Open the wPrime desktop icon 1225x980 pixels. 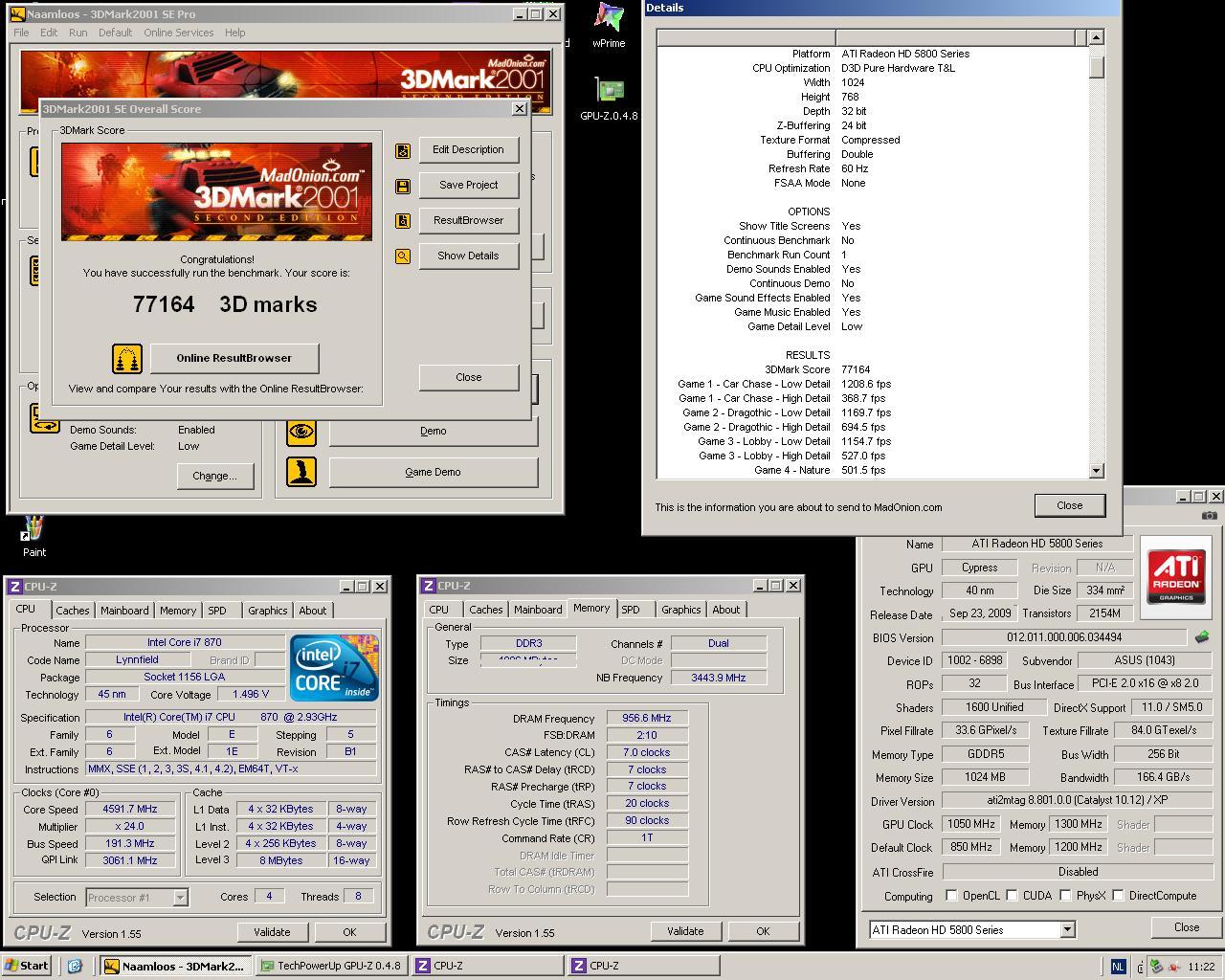pyautogui.click(x=609, y=25)
